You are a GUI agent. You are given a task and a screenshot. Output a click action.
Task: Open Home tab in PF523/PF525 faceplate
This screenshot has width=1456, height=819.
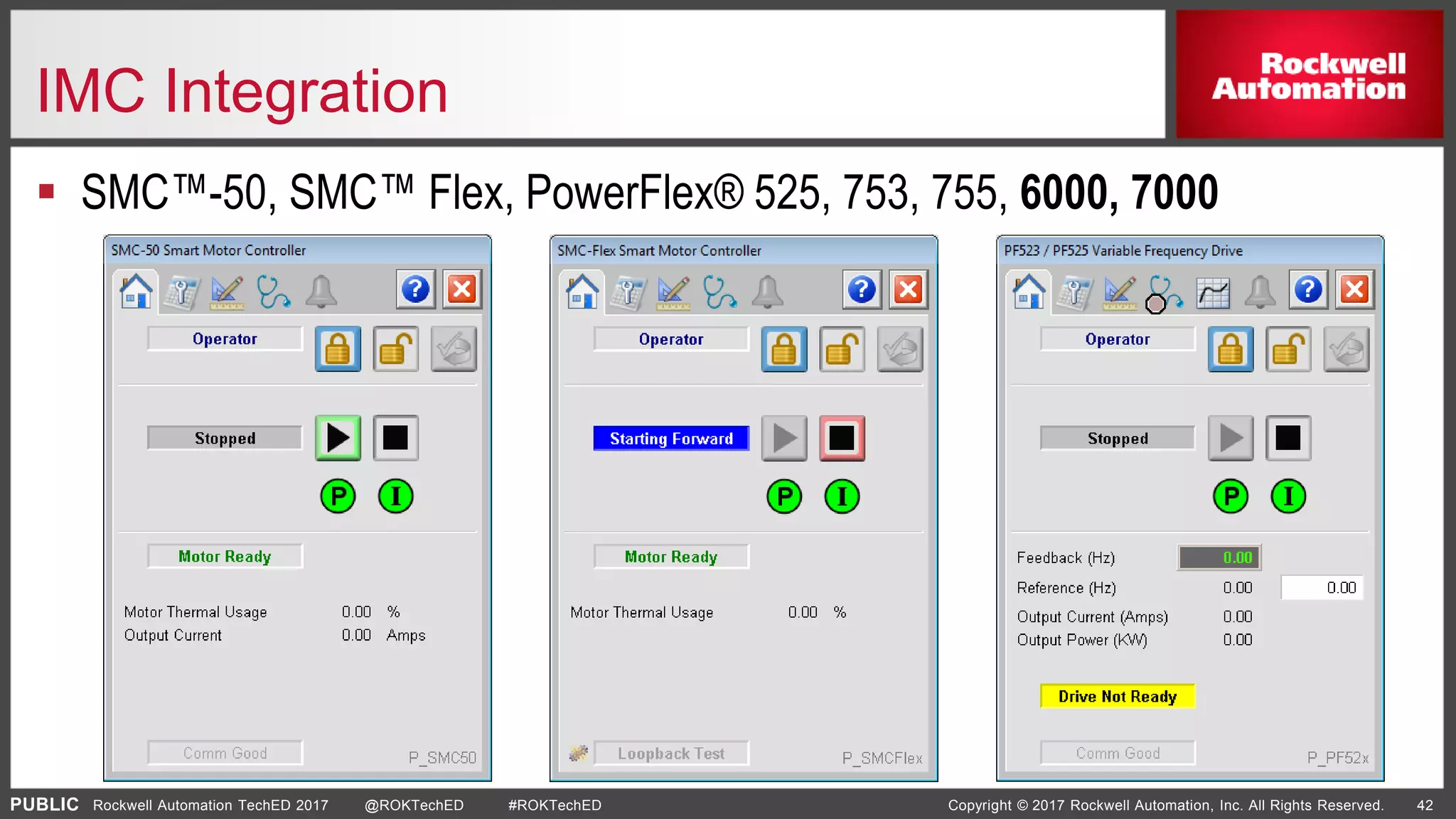click(1029, 291)
